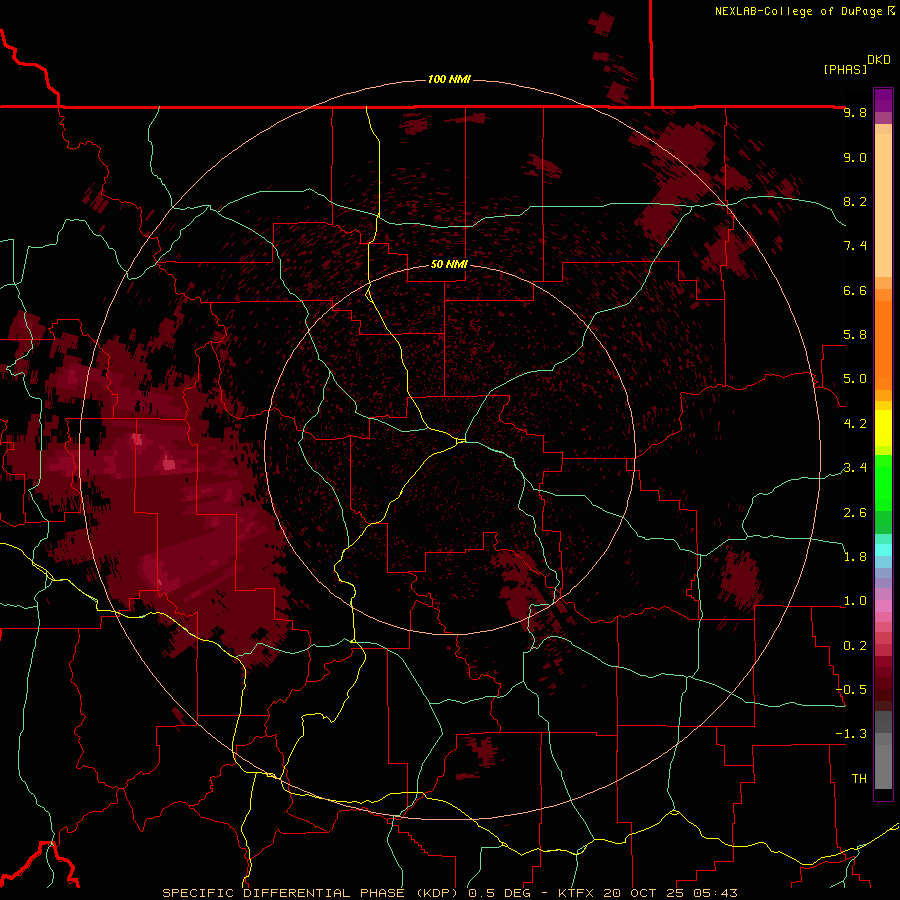
Task: Click the 4.2 color scale value
Action: (855, 424)
